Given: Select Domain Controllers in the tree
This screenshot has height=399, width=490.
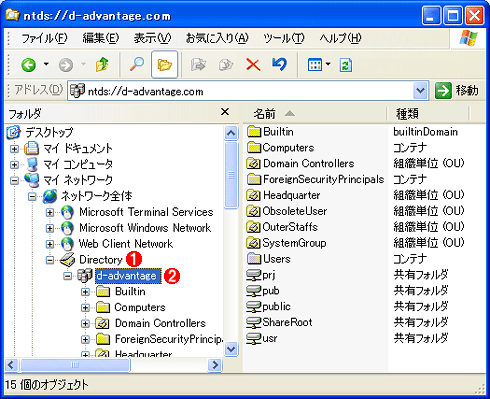Looking at the screenshot, I should [160, 323].
